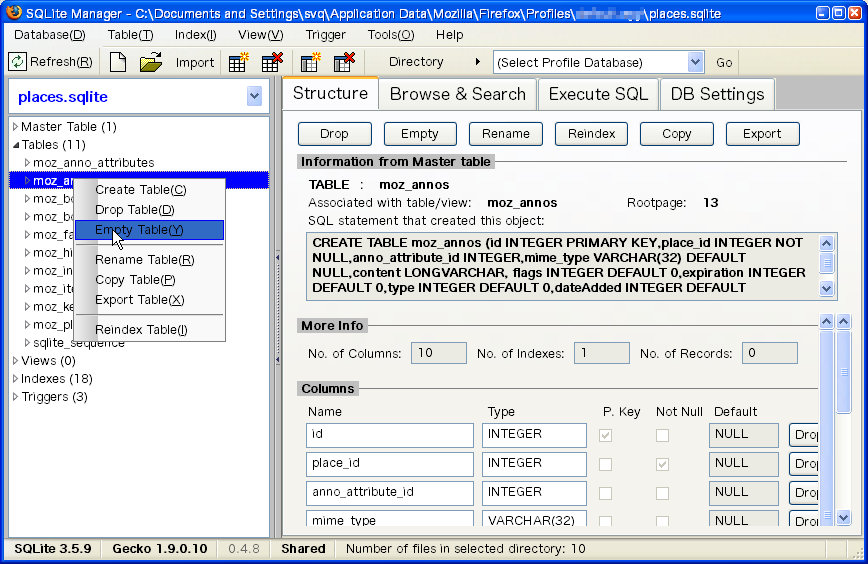
Task: Click the Copy button
Action: pyautogui.click(x=676, y=134)
